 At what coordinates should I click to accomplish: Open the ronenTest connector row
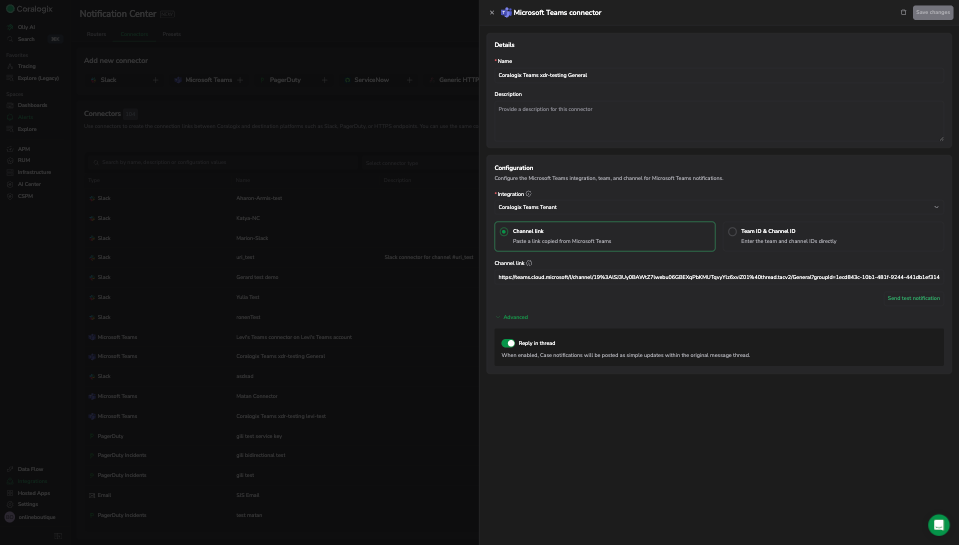[x=282, y=317]
